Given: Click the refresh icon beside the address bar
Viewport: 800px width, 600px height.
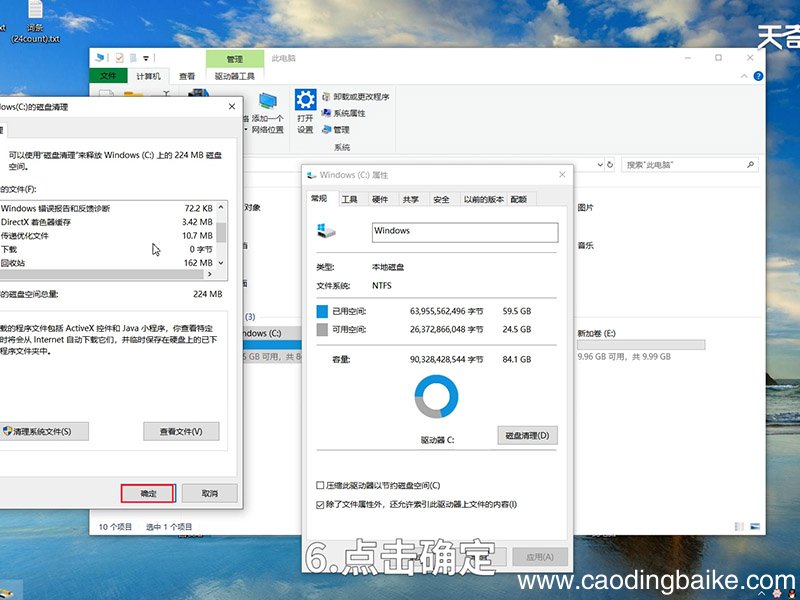Looking at the screenshot, I should (610, 165).
